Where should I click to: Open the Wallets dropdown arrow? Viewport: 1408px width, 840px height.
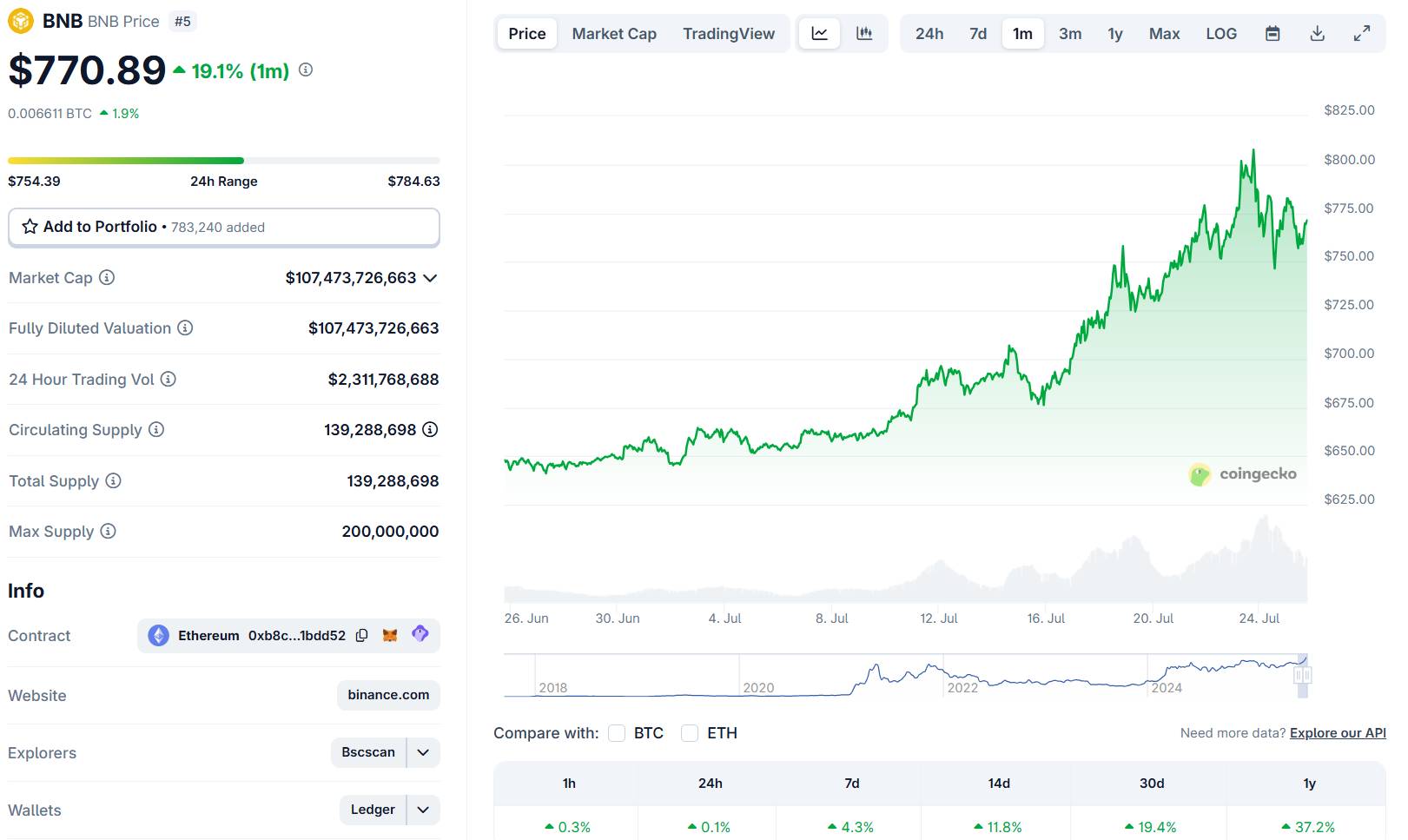pyautogui.click(x=423, y=810)
